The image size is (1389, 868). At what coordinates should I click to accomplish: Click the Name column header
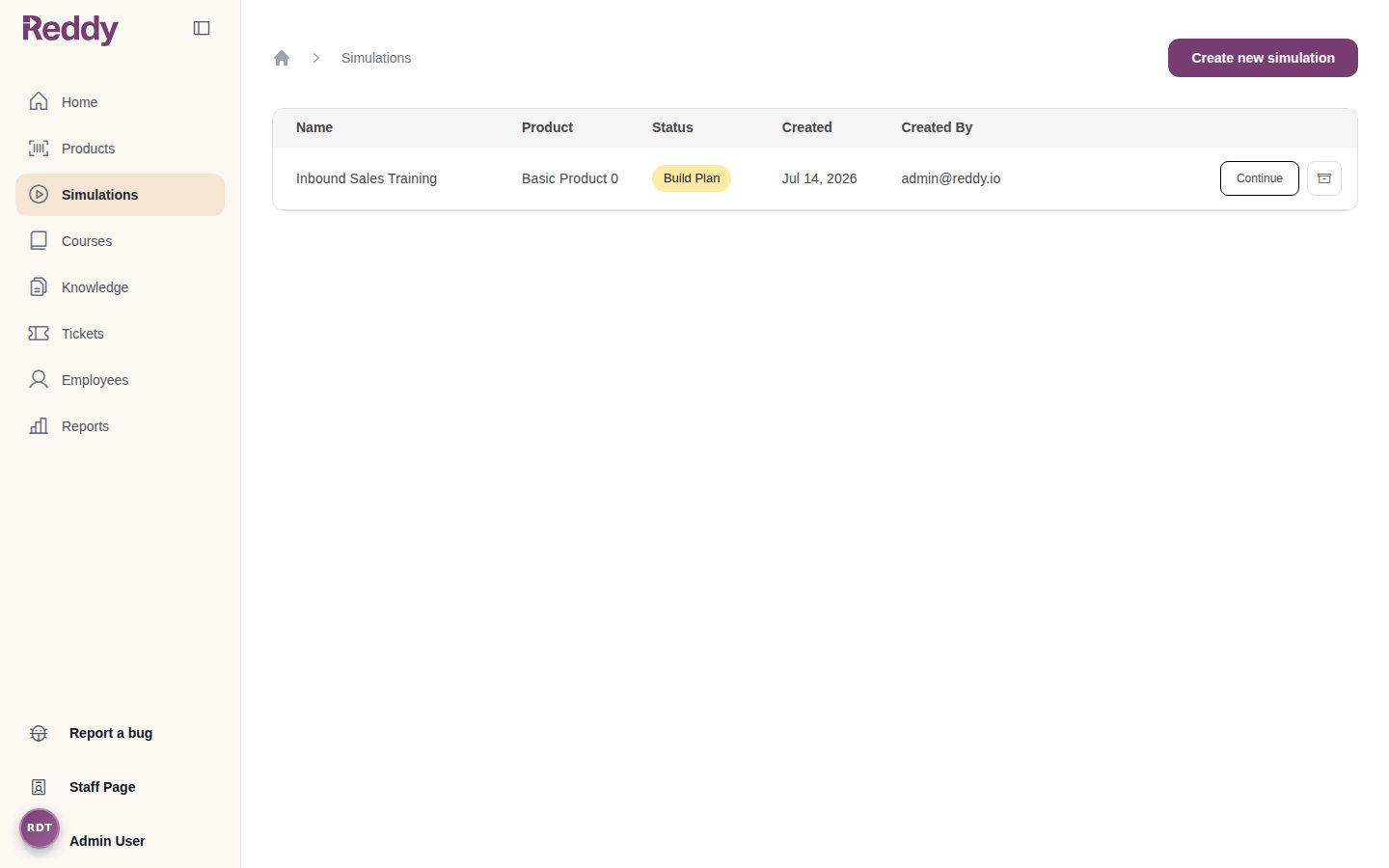pos(314,127)
